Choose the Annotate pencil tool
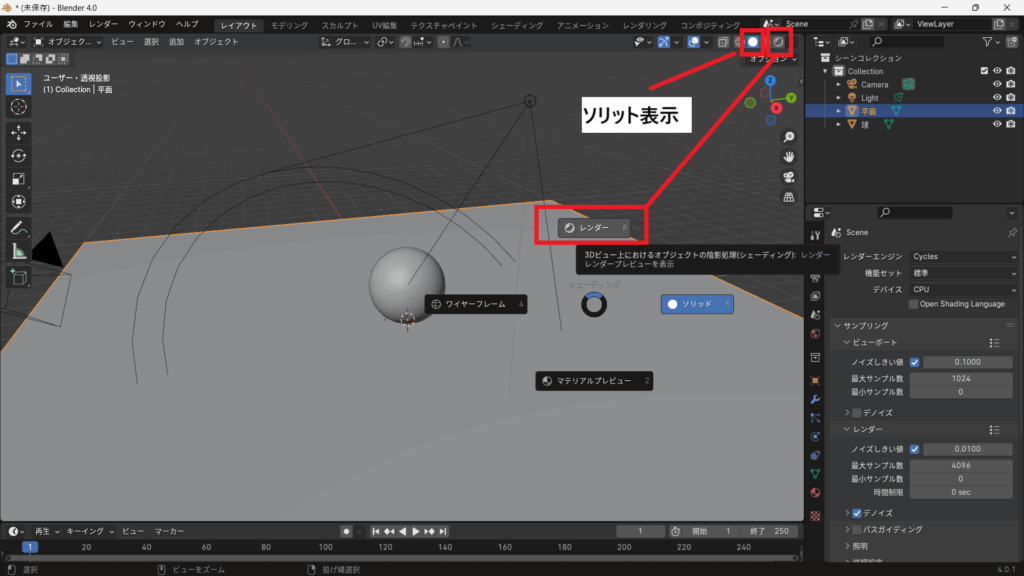Image resolution: width=1024 pixels, height=576 pixels. tap(18, 227)
